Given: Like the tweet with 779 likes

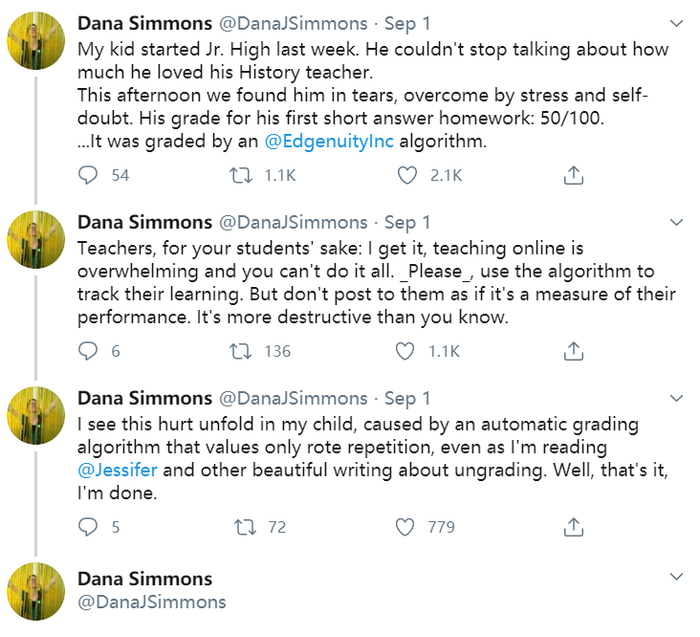Looking at the screenshot, I should 407,526.
